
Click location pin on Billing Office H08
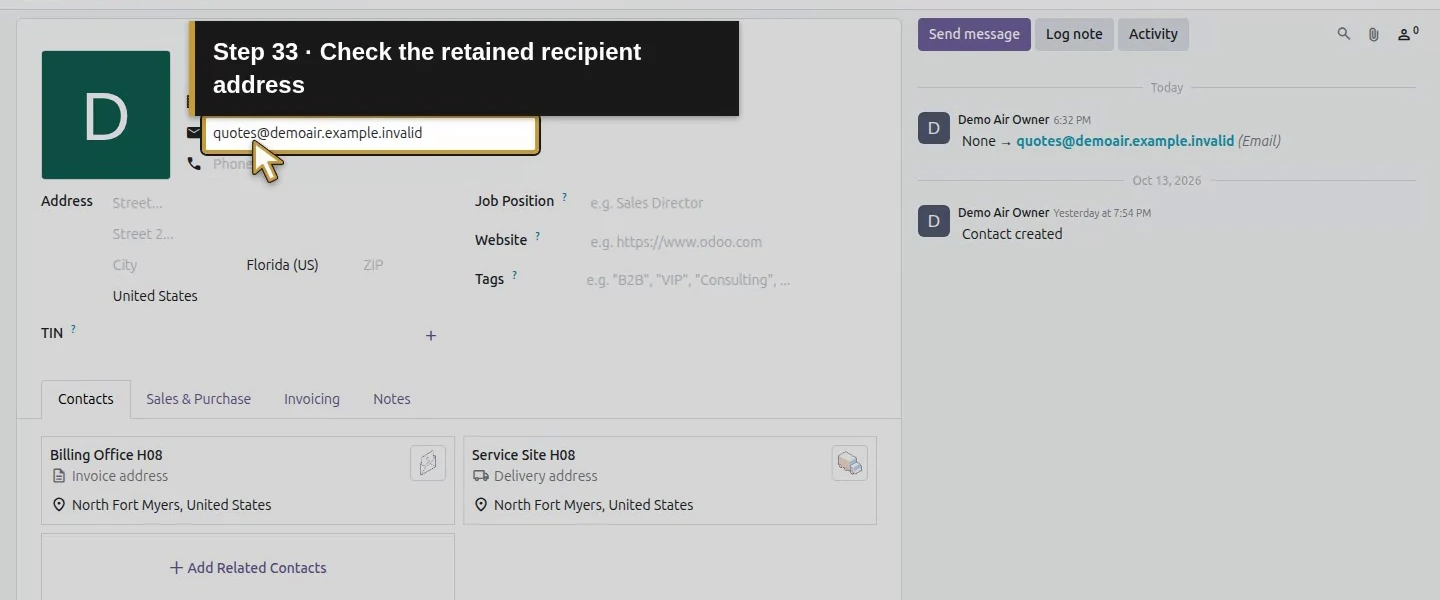[59, 505]
